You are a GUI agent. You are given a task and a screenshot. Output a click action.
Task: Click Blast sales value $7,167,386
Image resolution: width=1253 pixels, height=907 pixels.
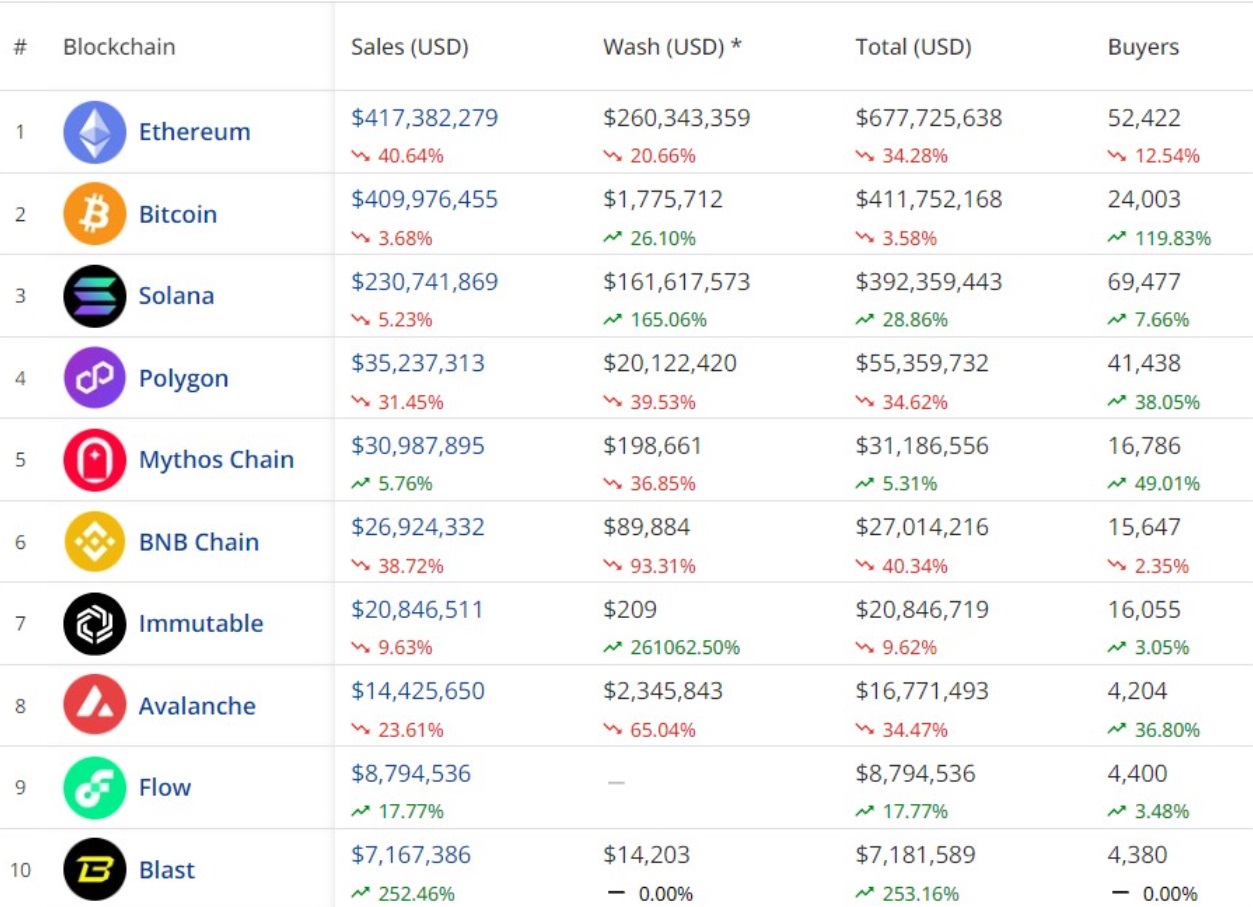coord(411,856)
